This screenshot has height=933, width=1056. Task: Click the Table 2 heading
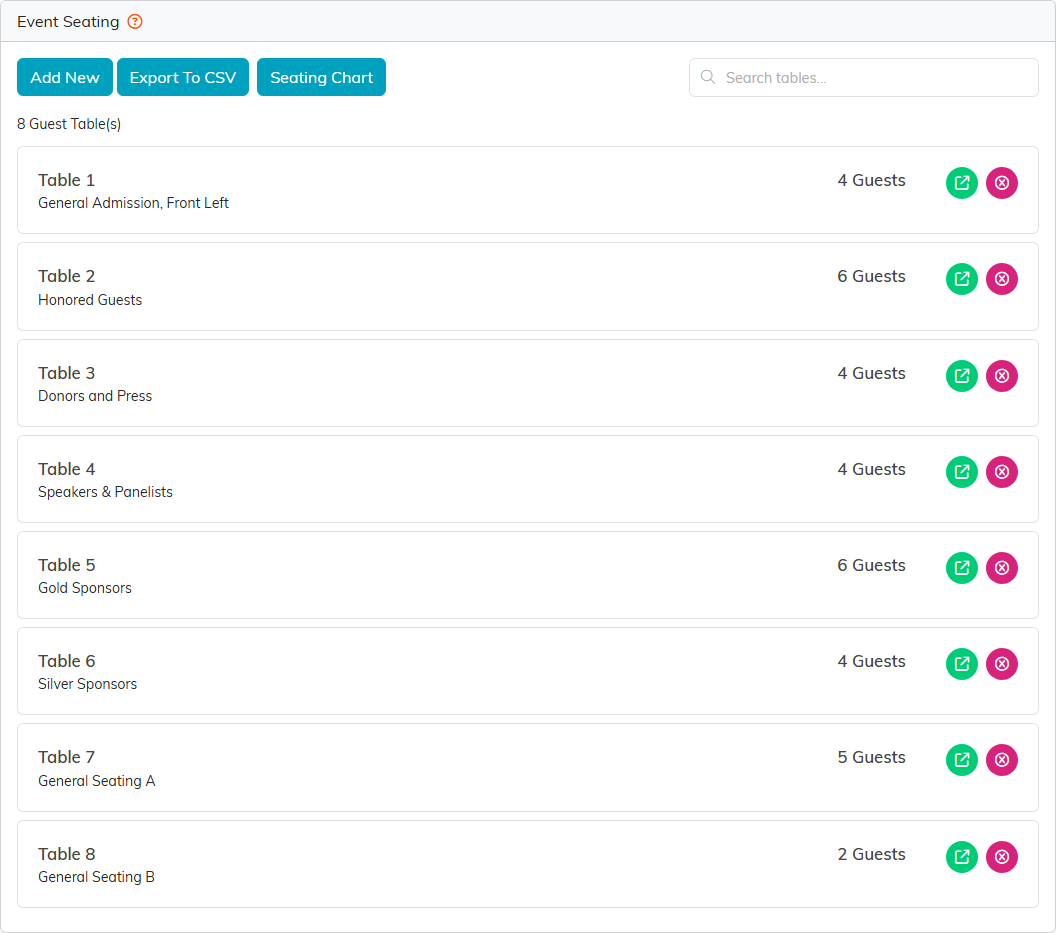(67, 277)
